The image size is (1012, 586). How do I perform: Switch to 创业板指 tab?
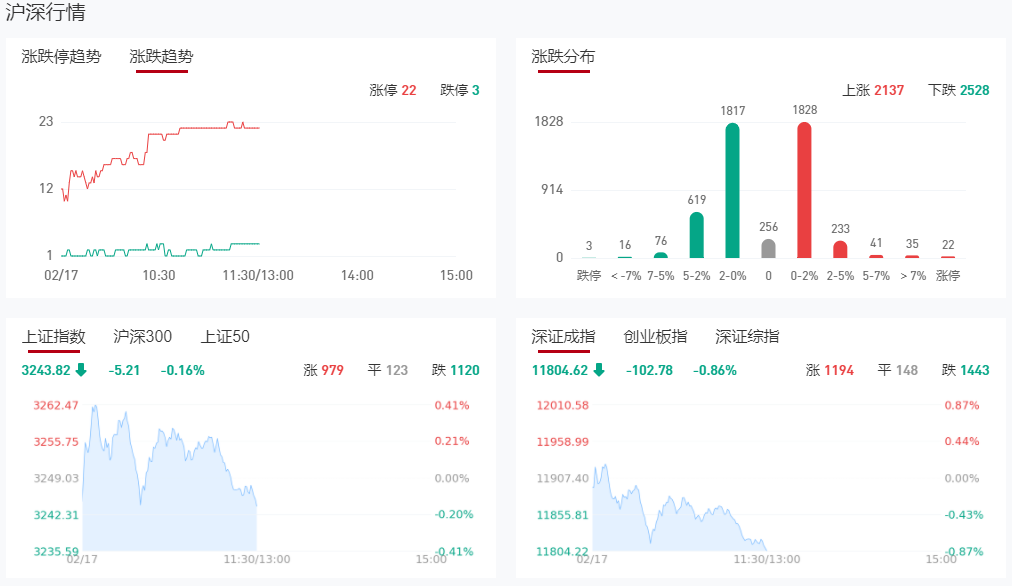tap(655, 337)
